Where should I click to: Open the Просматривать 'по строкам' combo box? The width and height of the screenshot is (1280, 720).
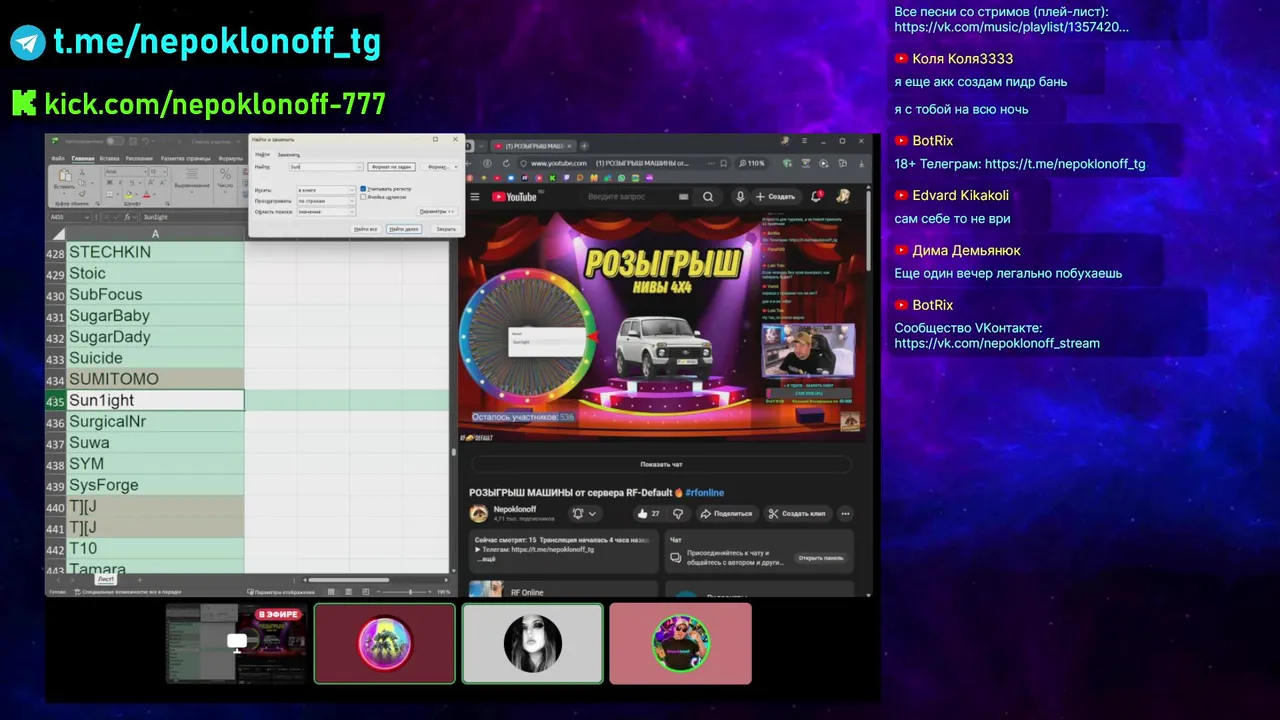pyautogui.click(x=326, y=201)
